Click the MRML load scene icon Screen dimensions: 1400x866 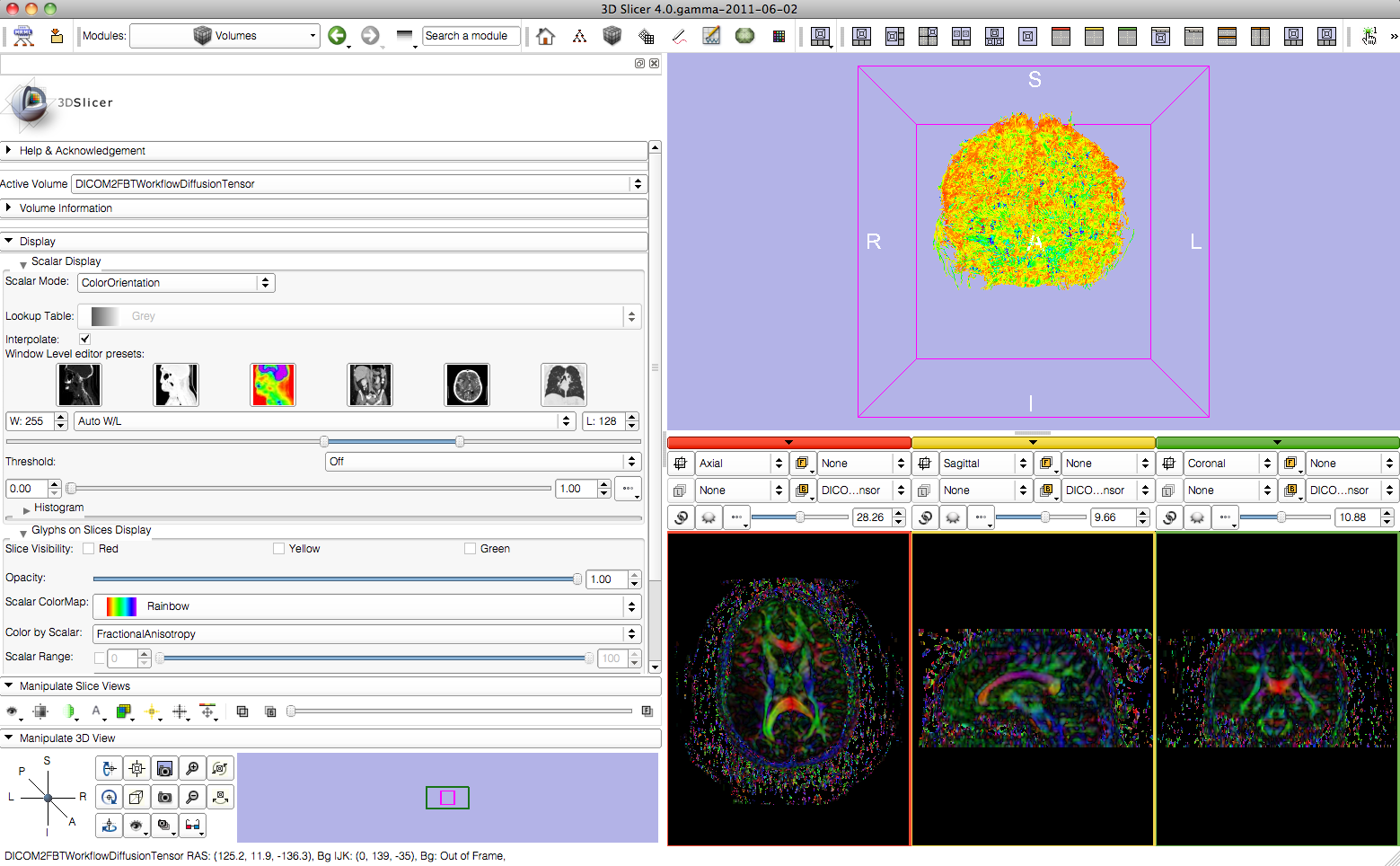pos(23,36)
